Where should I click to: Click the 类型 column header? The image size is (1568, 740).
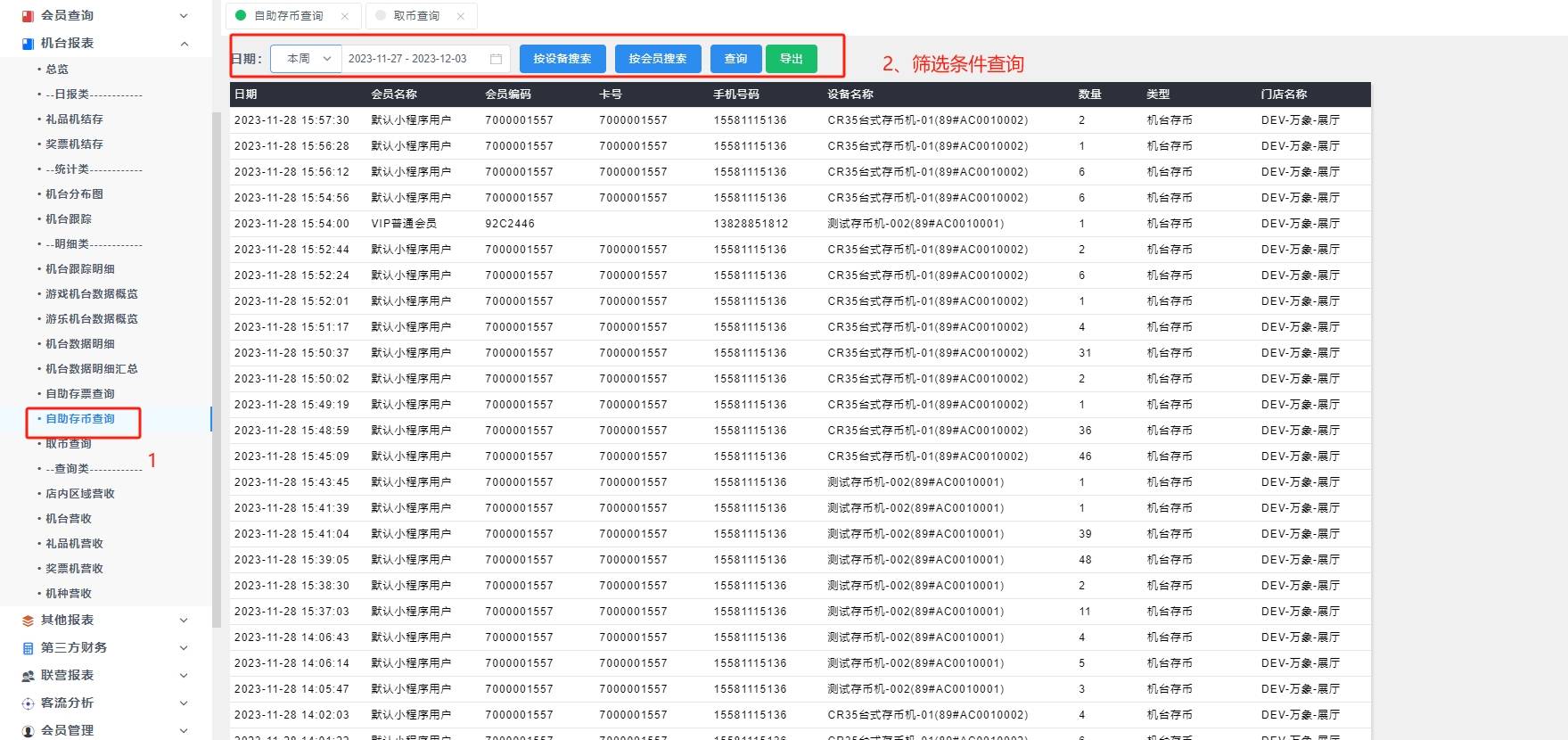click(1158, 95)
